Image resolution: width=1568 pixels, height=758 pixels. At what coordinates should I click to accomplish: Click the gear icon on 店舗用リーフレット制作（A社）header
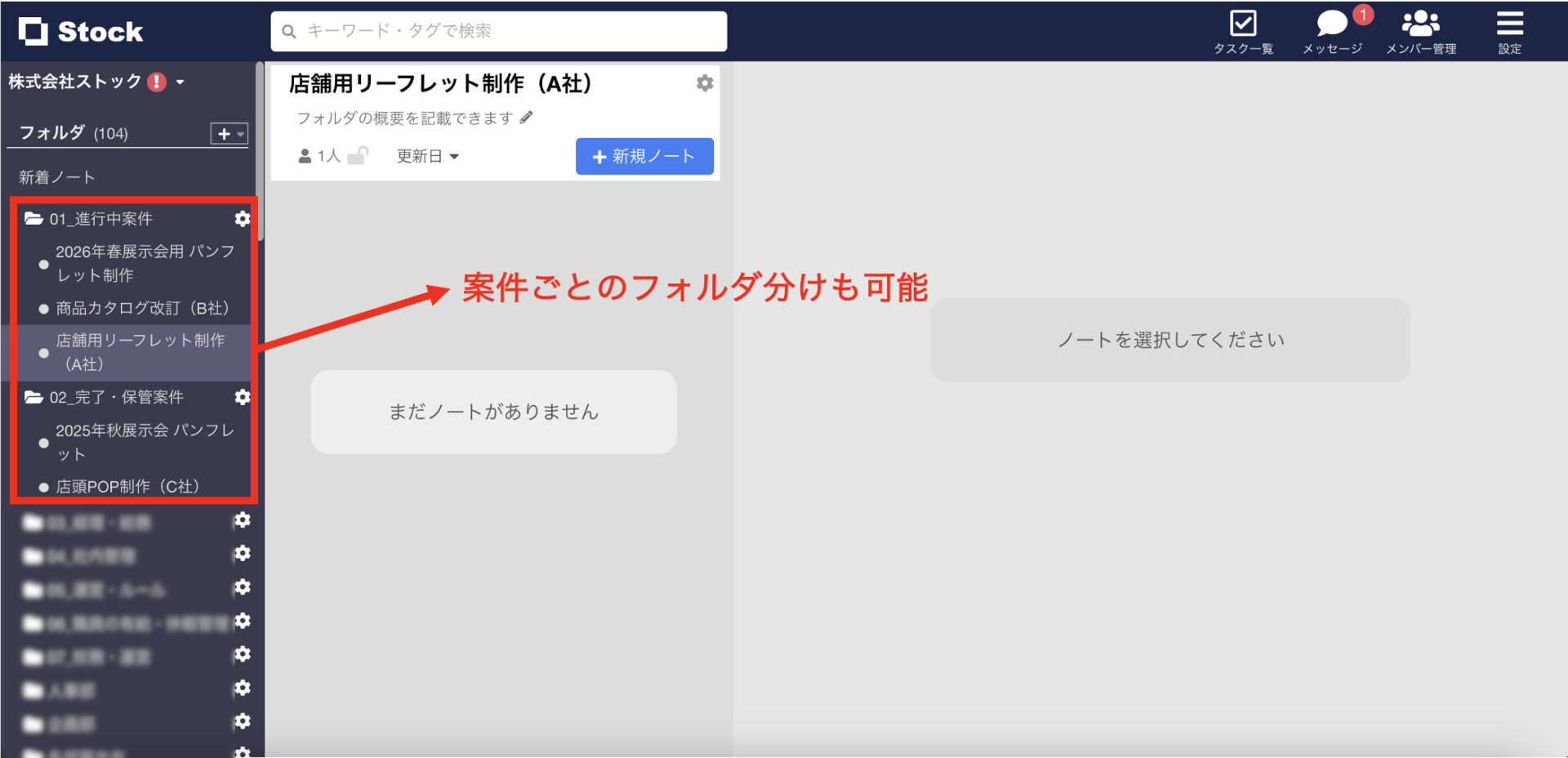point(704,82)
